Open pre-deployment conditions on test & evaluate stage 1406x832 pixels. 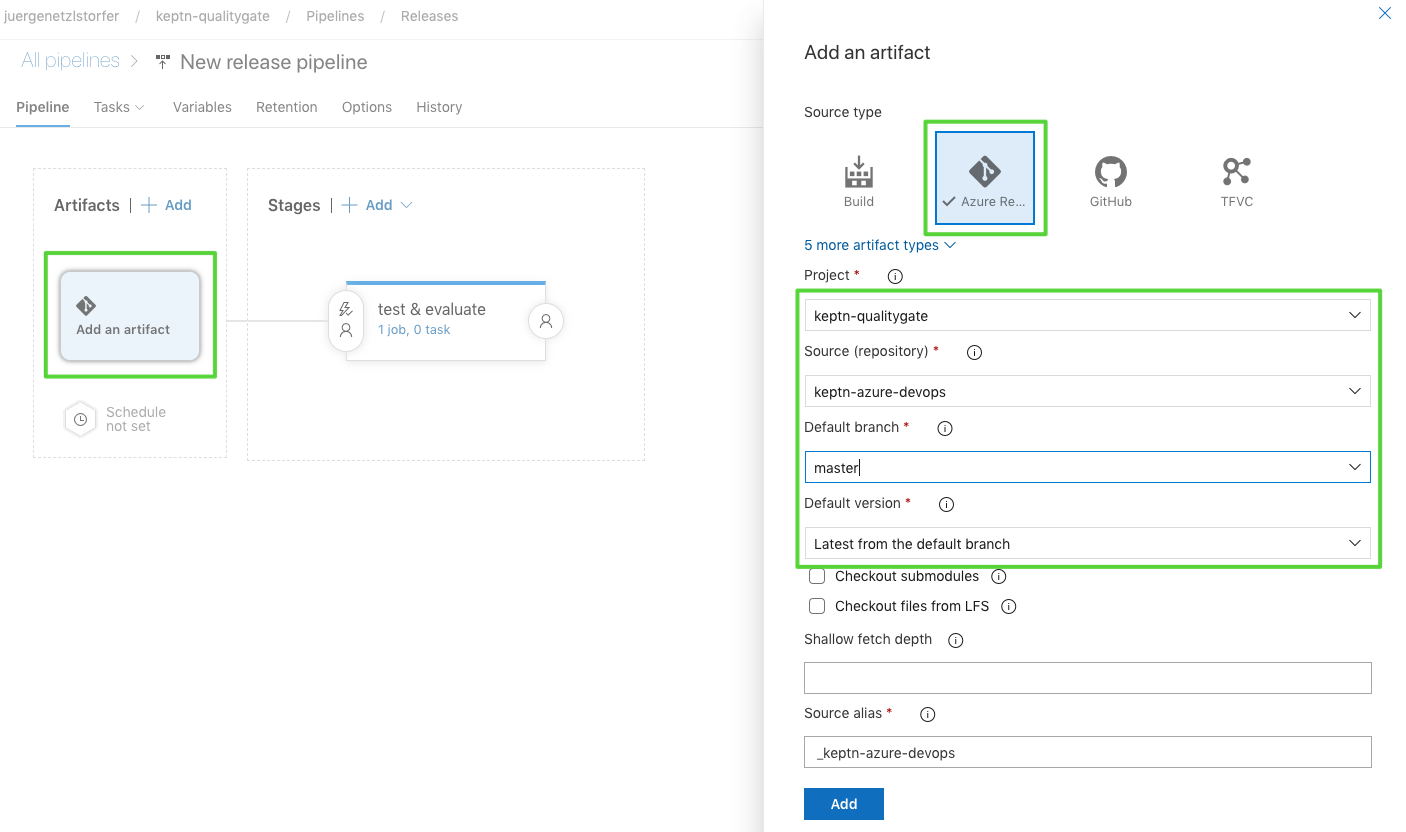coord(346,320)
